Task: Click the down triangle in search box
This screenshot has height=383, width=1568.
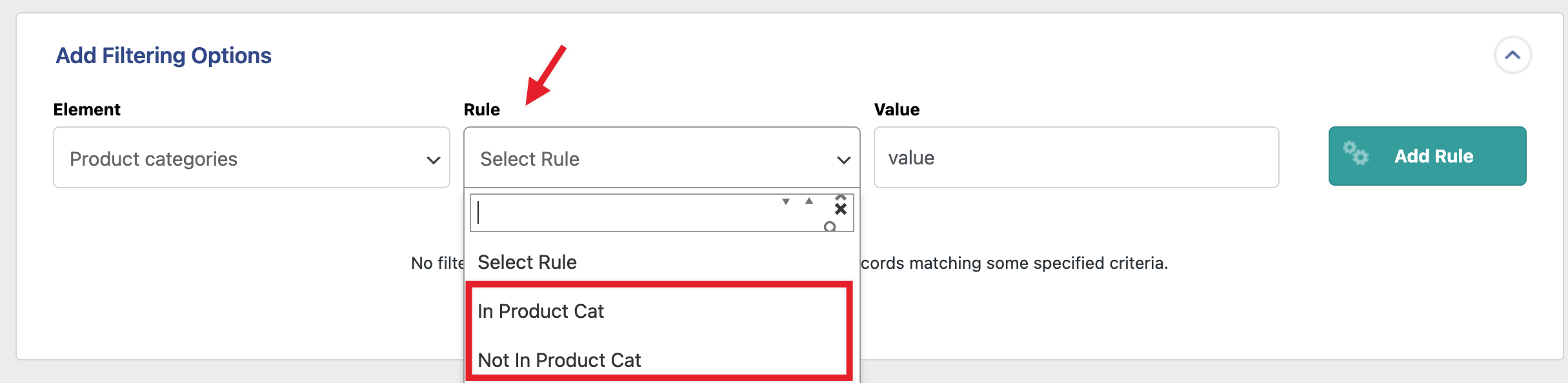Action: 786,202
